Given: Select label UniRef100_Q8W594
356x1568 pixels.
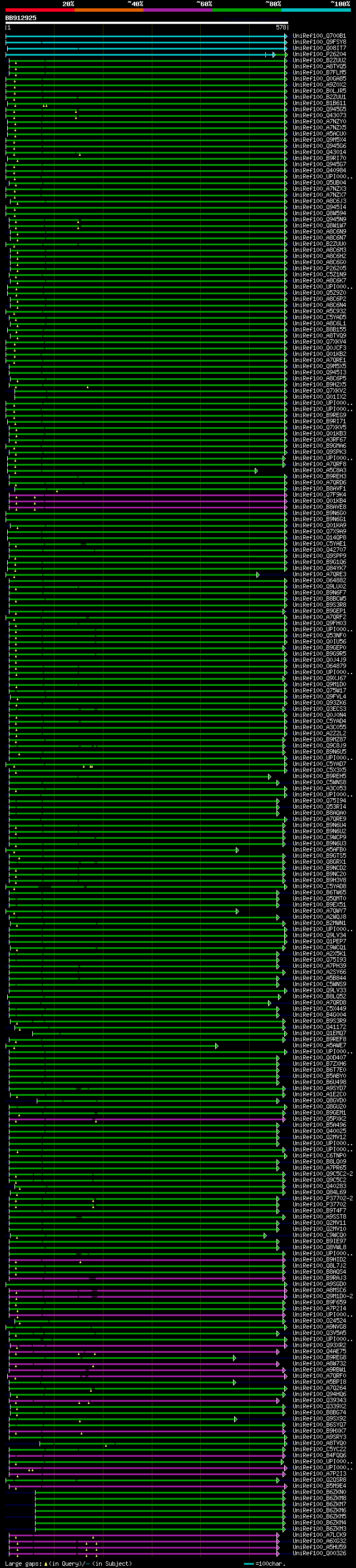Looking at the screenshot, I should pyautogui.click(x=319, y=213).
